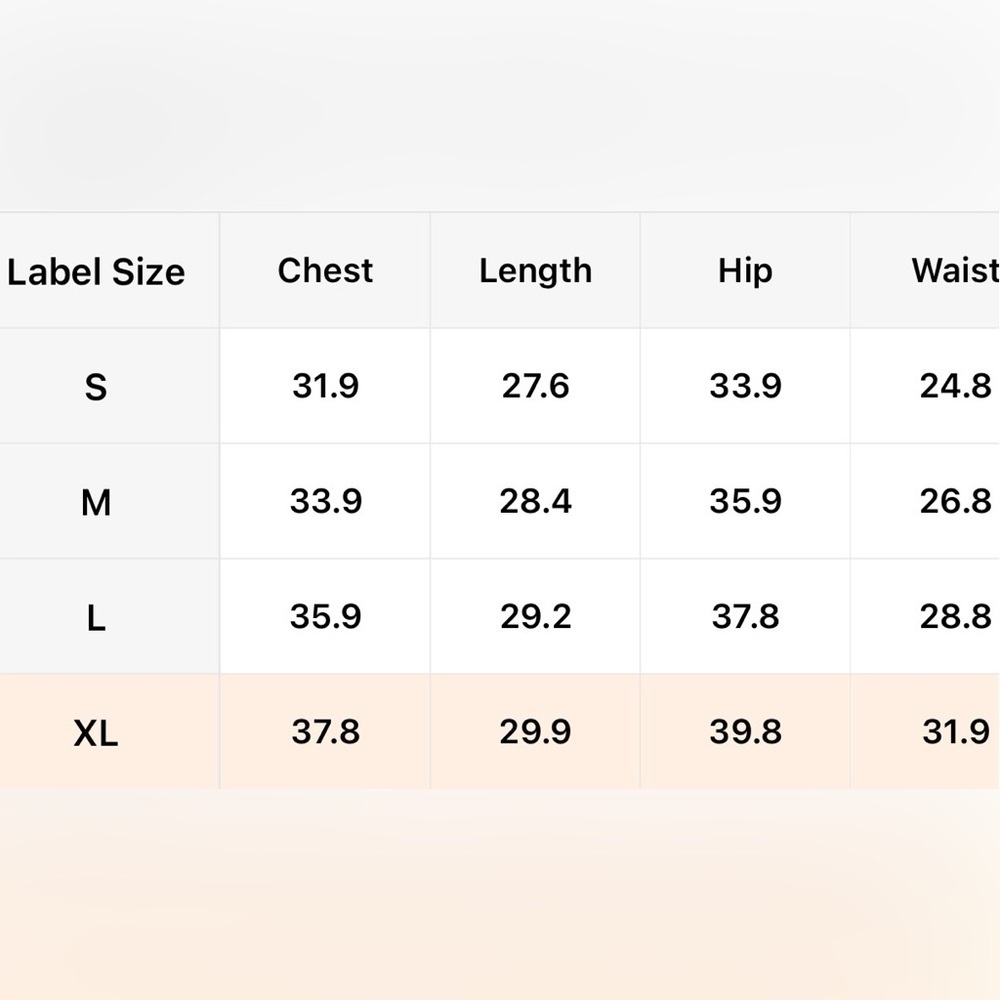This screenshot has width=1000, height=1000.
Task: Click the Chest column header
Action: (325, 270)
